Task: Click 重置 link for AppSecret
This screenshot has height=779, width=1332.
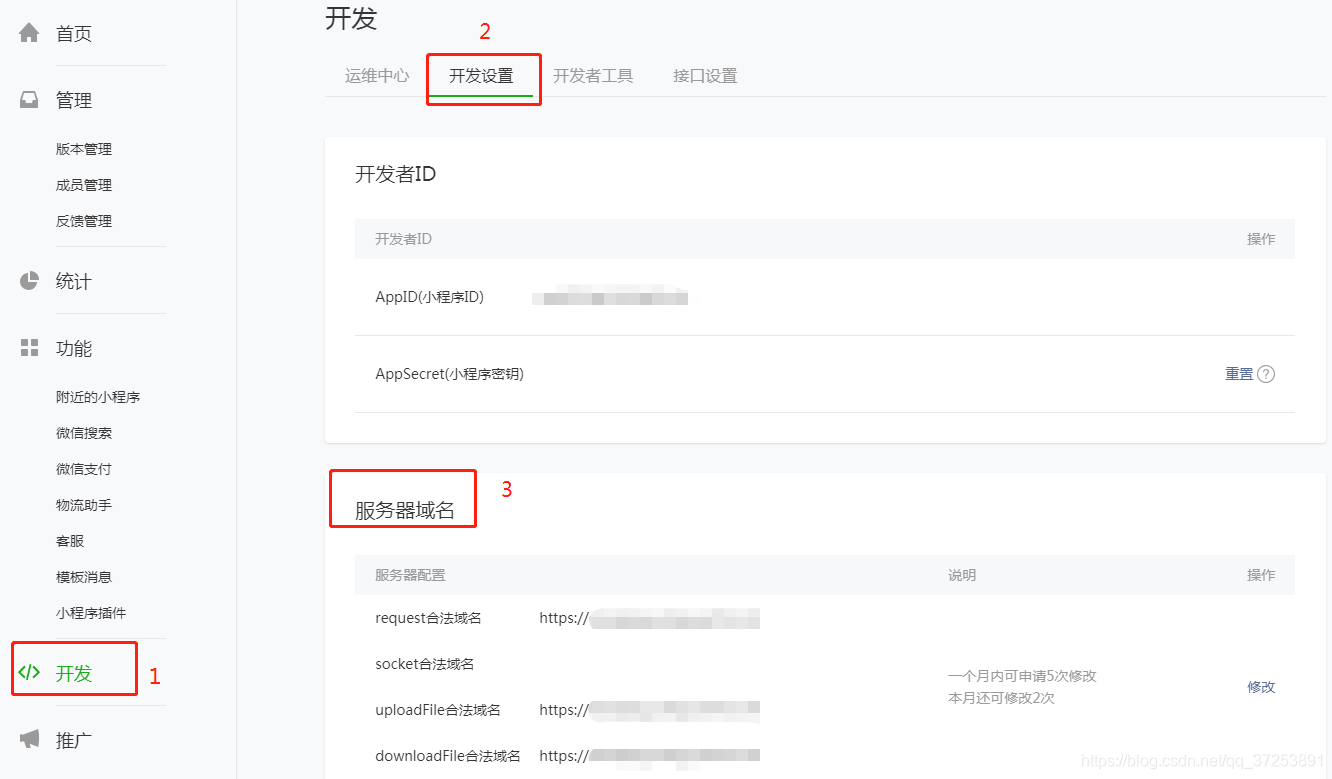Action: pos(1239,374)
